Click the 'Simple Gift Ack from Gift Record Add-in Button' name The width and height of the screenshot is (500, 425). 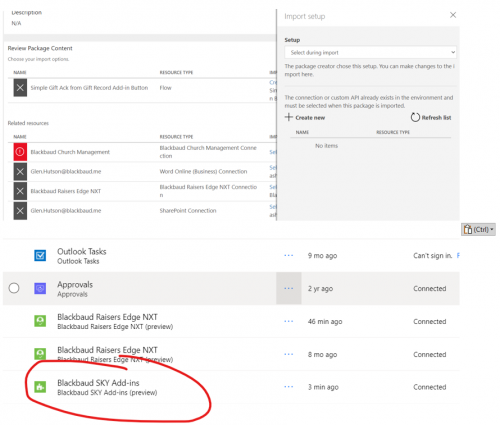coord(89,88)
